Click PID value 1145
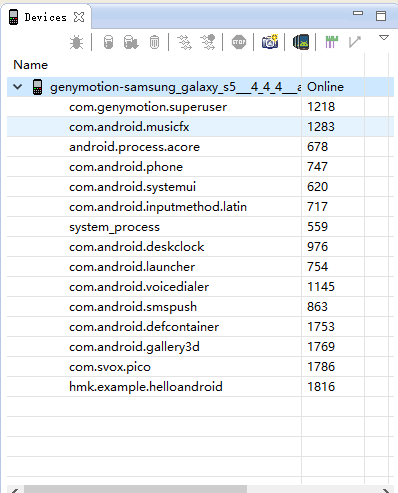 [321, 287]
